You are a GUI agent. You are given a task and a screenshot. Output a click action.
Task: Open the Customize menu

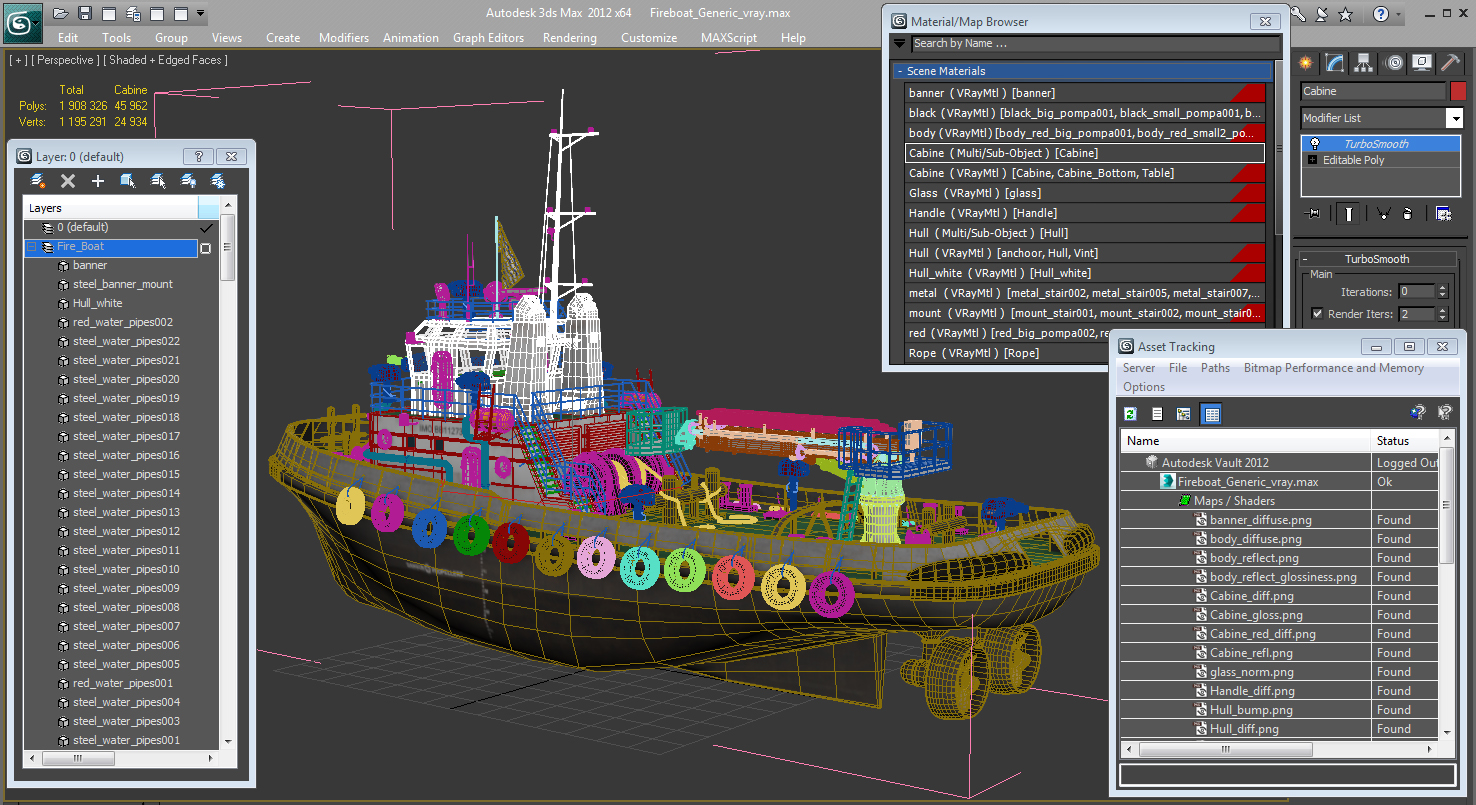tap(649, 38)
